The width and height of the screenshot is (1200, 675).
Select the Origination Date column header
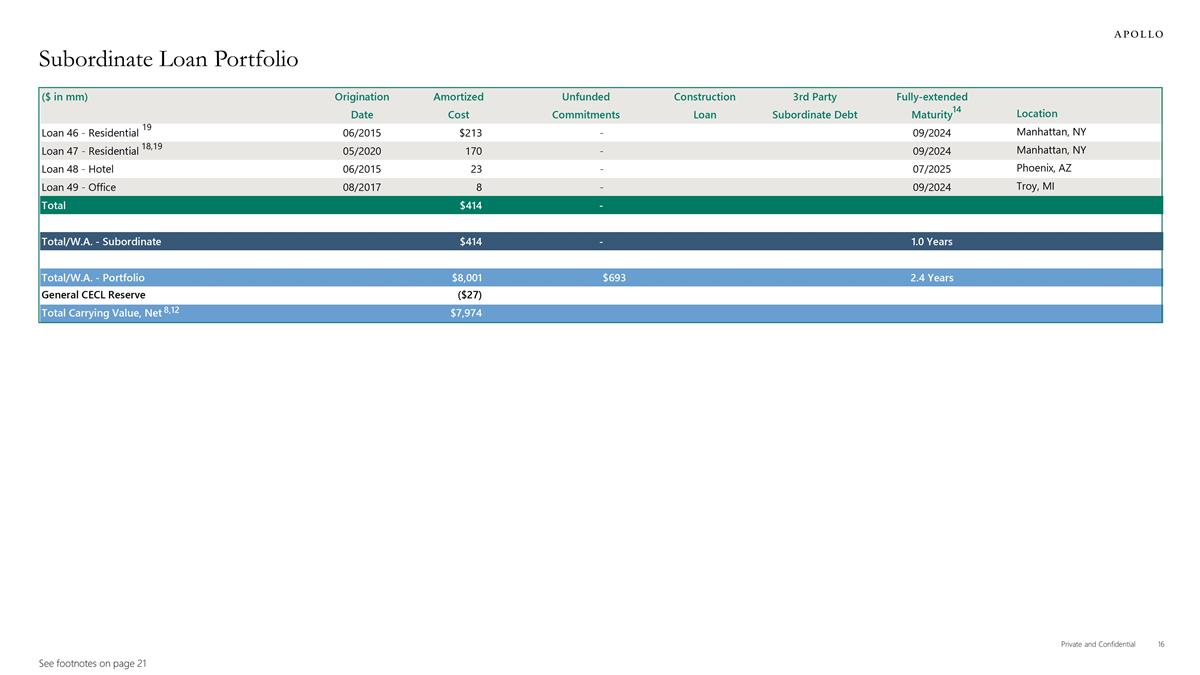point(361,106)
